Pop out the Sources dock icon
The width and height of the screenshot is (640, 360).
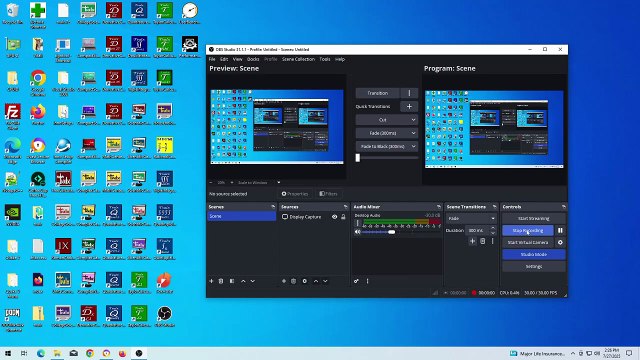tap(346, 207)
